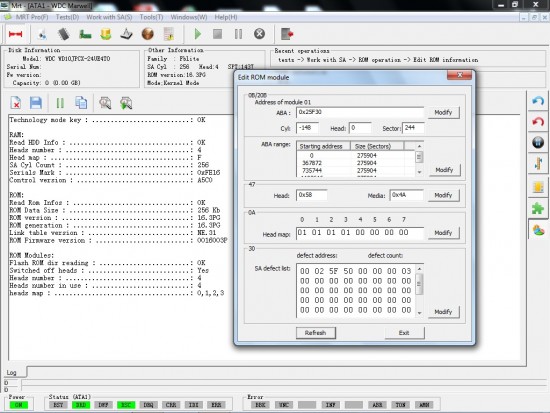Viewport: 550px width, 413px height.
Task: Click the blue undo arrow in right sidebar
Action: click(x=538, y=101)
